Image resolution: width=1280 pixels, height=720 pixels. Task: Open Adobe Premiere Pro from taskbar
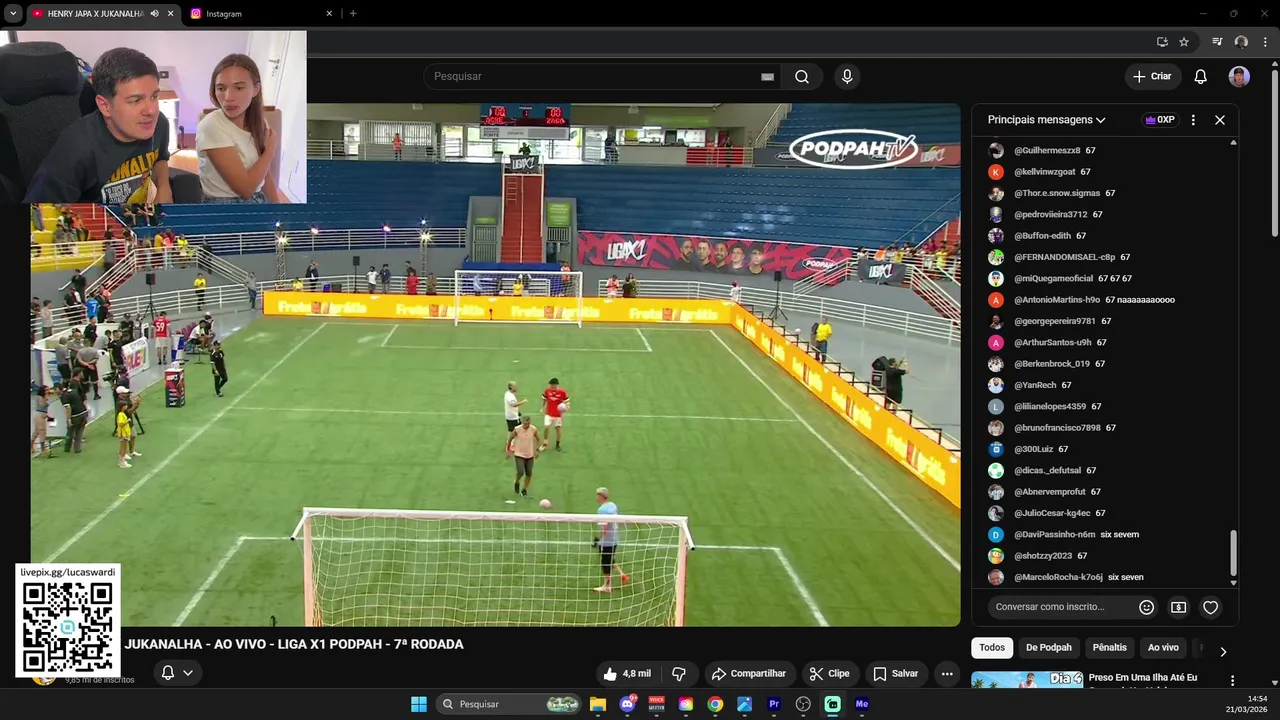[774, 704]
